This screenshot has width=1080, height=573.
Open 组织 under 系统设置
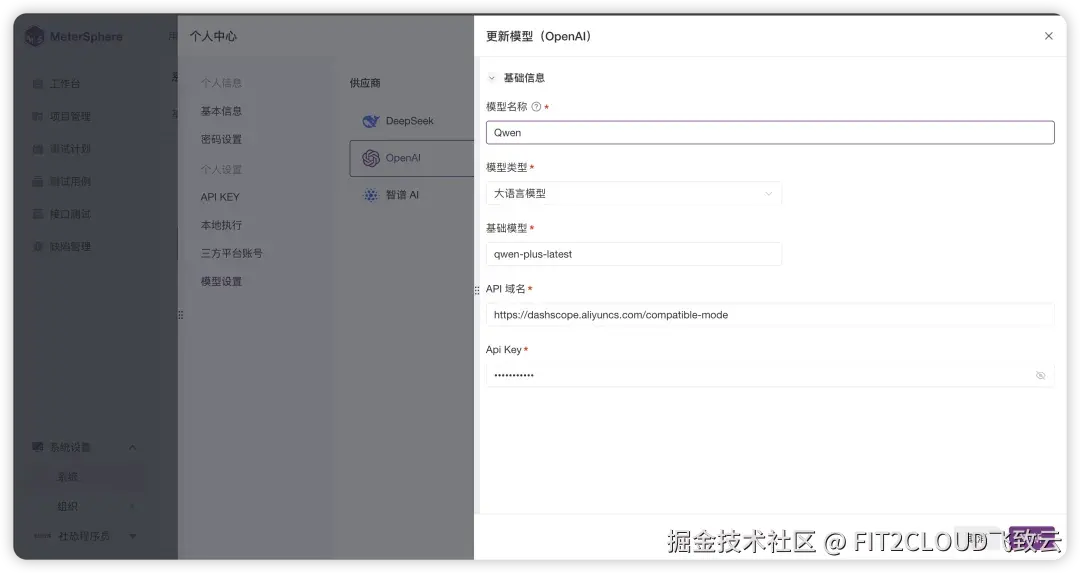coord(68,506)
